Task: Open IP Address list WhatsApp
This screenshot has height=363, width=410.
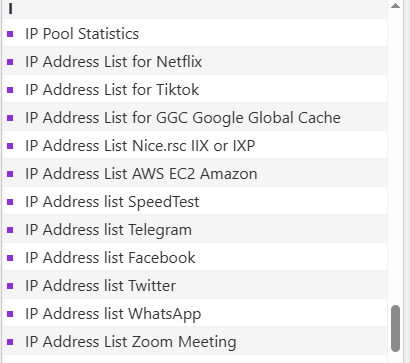Action: (113, 314)
